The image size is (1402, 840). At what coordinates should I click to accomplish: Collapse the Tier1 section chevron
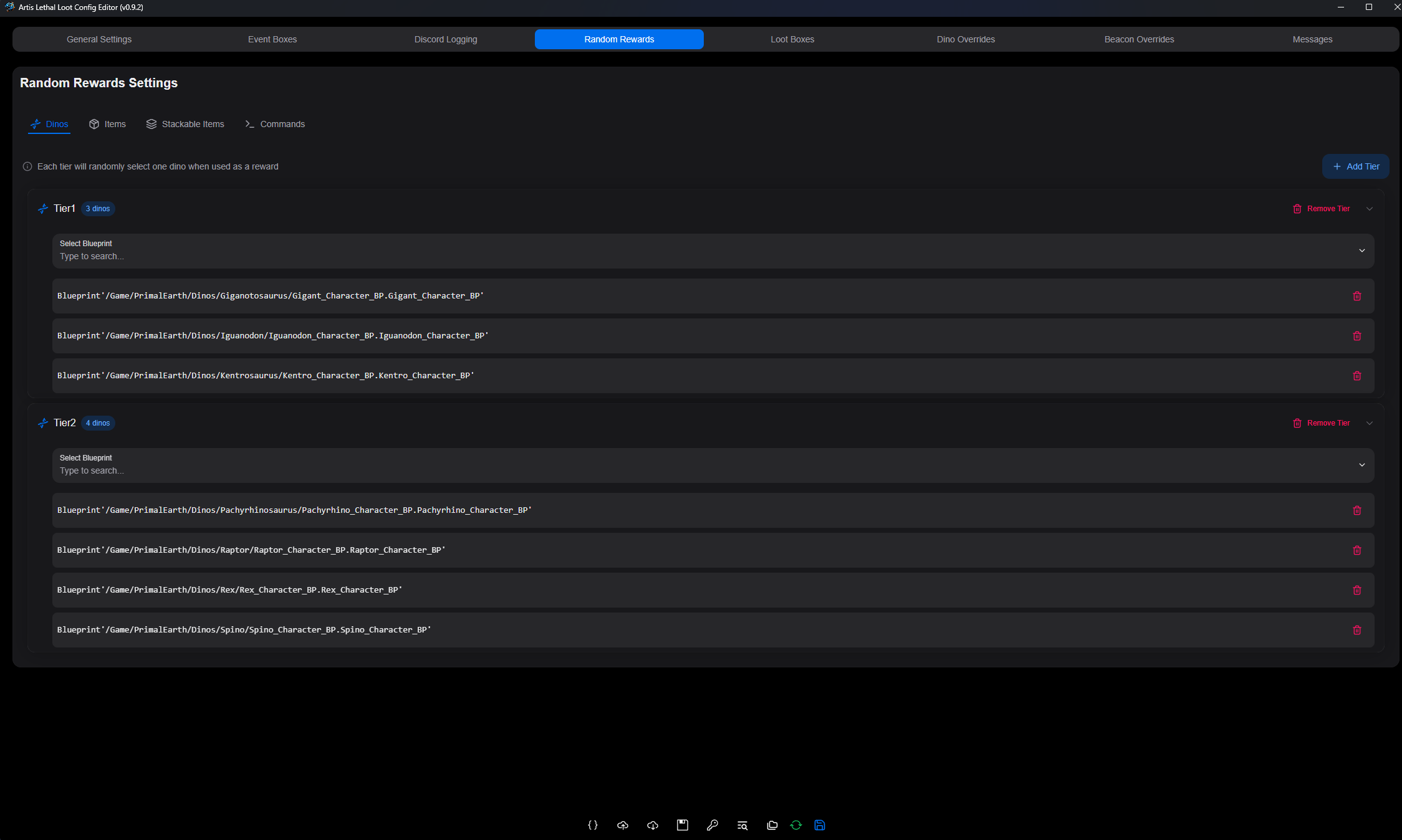[x=1369, y=209]
